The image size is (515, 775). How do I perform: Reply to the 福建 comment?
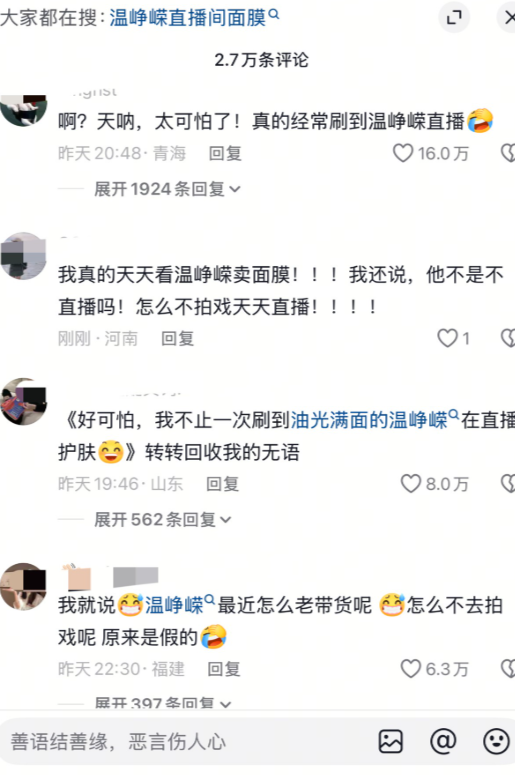224,669
